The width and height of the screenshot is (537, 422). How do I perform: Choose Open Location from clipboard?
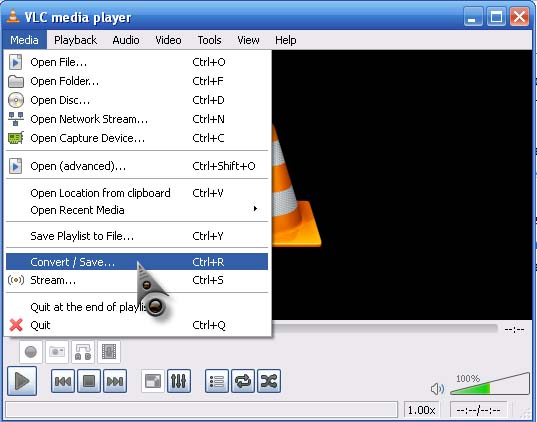[137, 193]
